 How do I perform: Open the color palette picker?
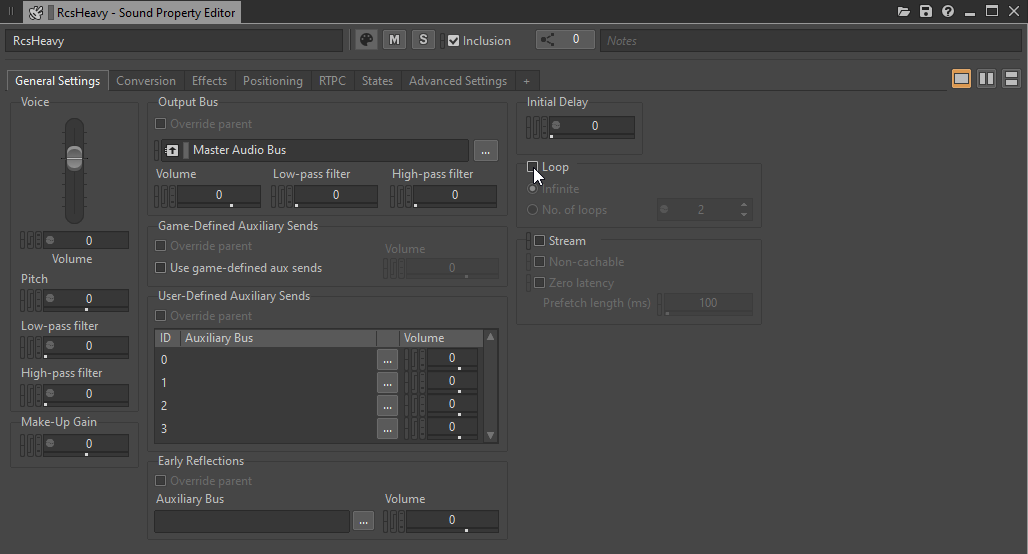pyautogui.click(x=367, y=40)
